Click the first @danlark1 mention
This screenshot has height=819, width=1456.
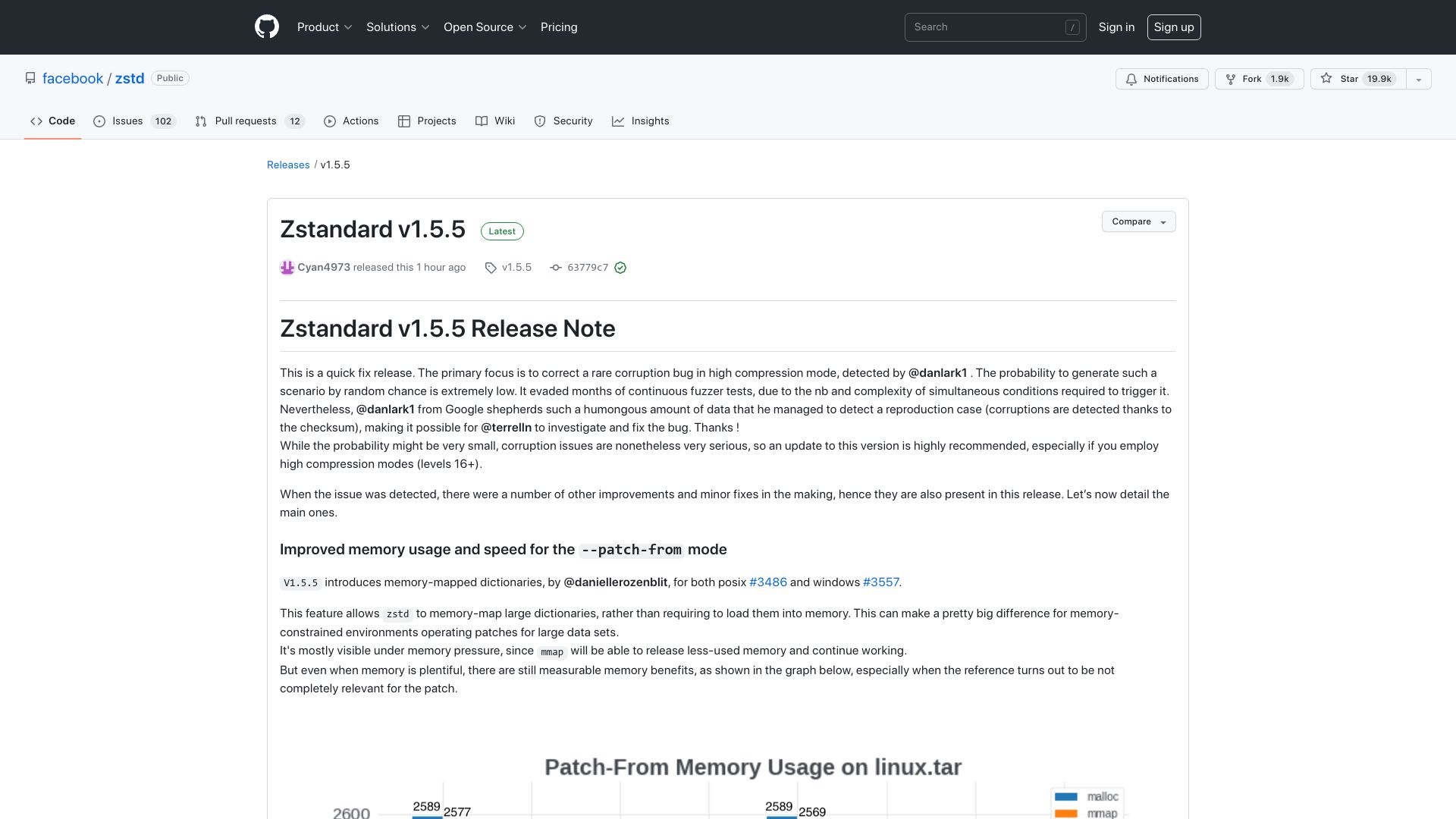click(x=937, y=373)
